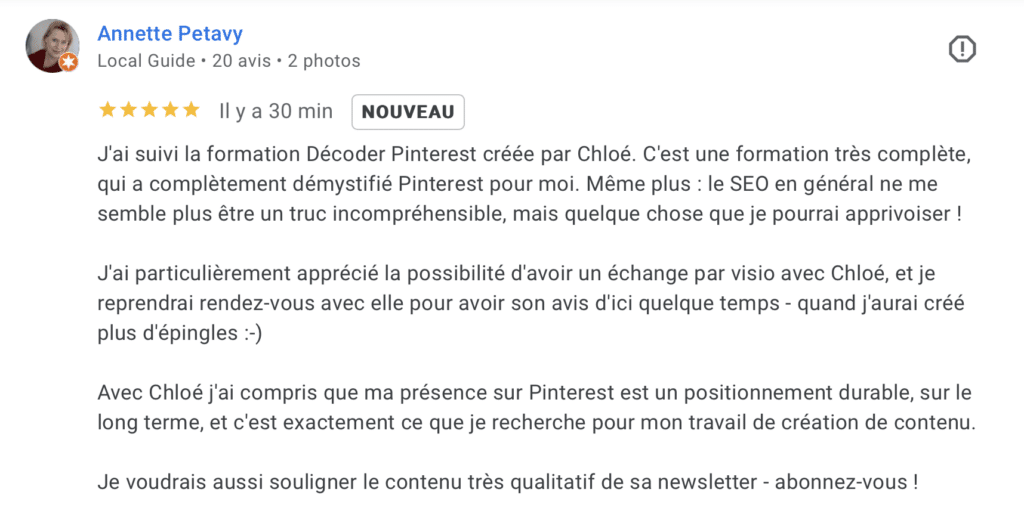Viewport: 1024px width, 514px height.
Task: Click the 2 photos count
Action: [x=324, y=61]
